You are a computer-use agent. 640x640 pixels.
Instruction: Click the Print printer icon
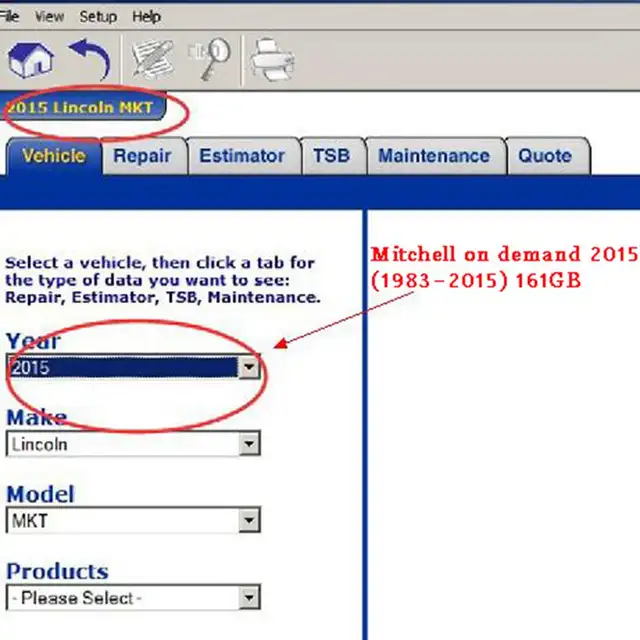point(272,60)
